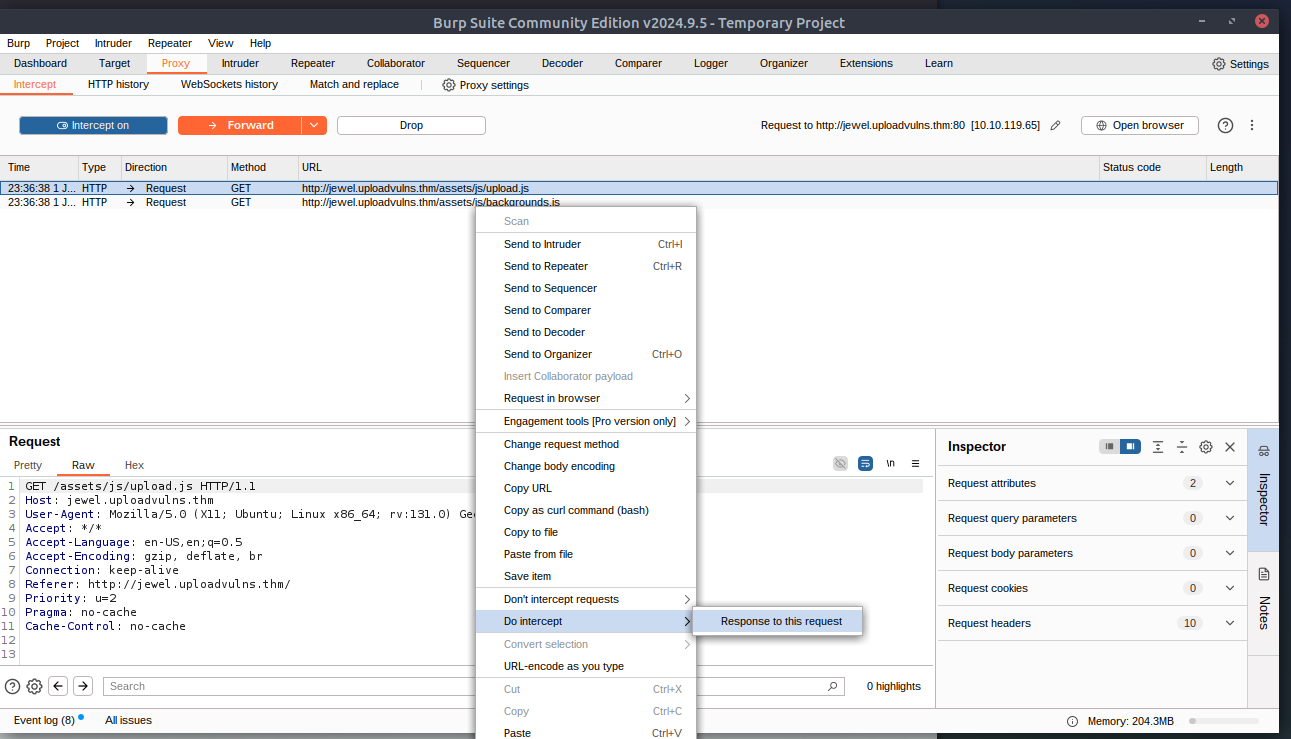Switch to WebSockets history tab
The height and width of the screenshot is (739, 1291).
tap(229, 84)
